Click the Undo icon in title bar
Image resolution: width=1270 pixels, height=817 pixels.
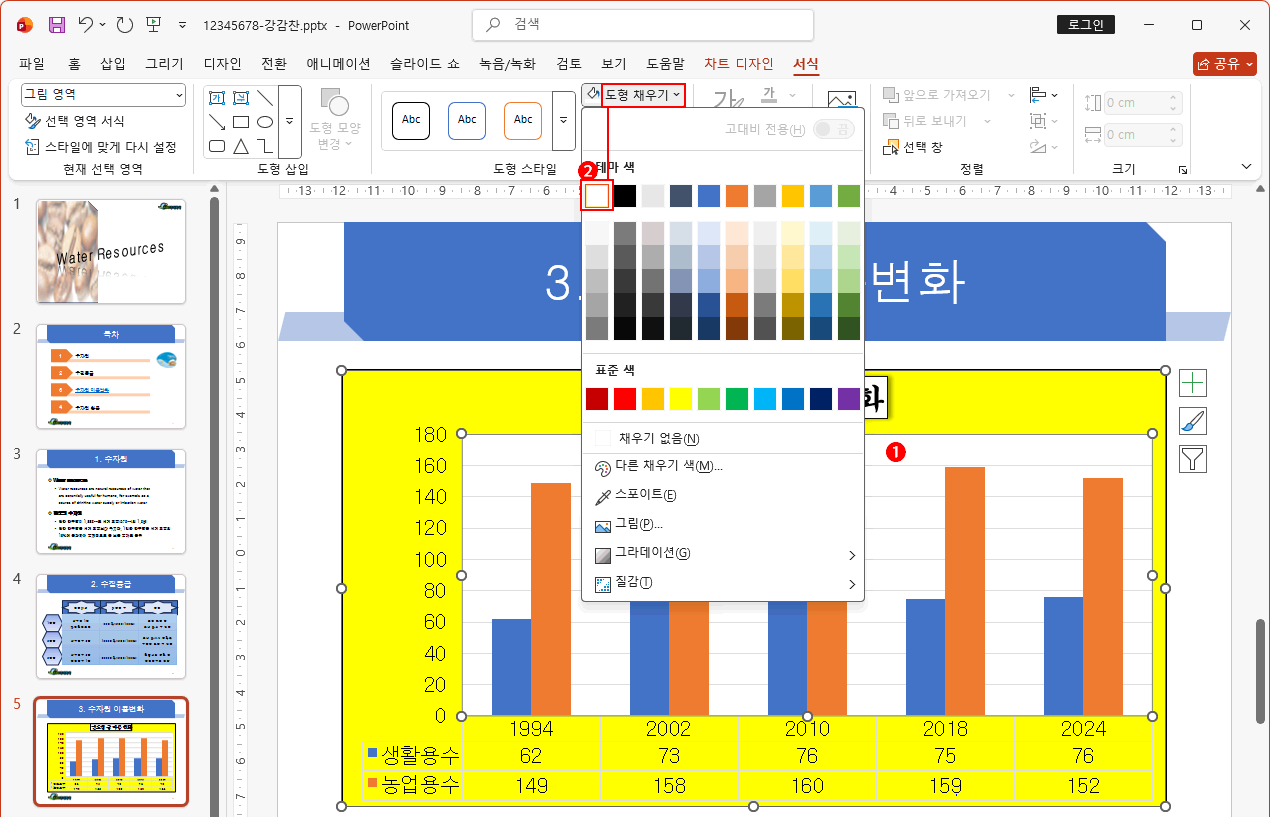[x=86, y=24]
